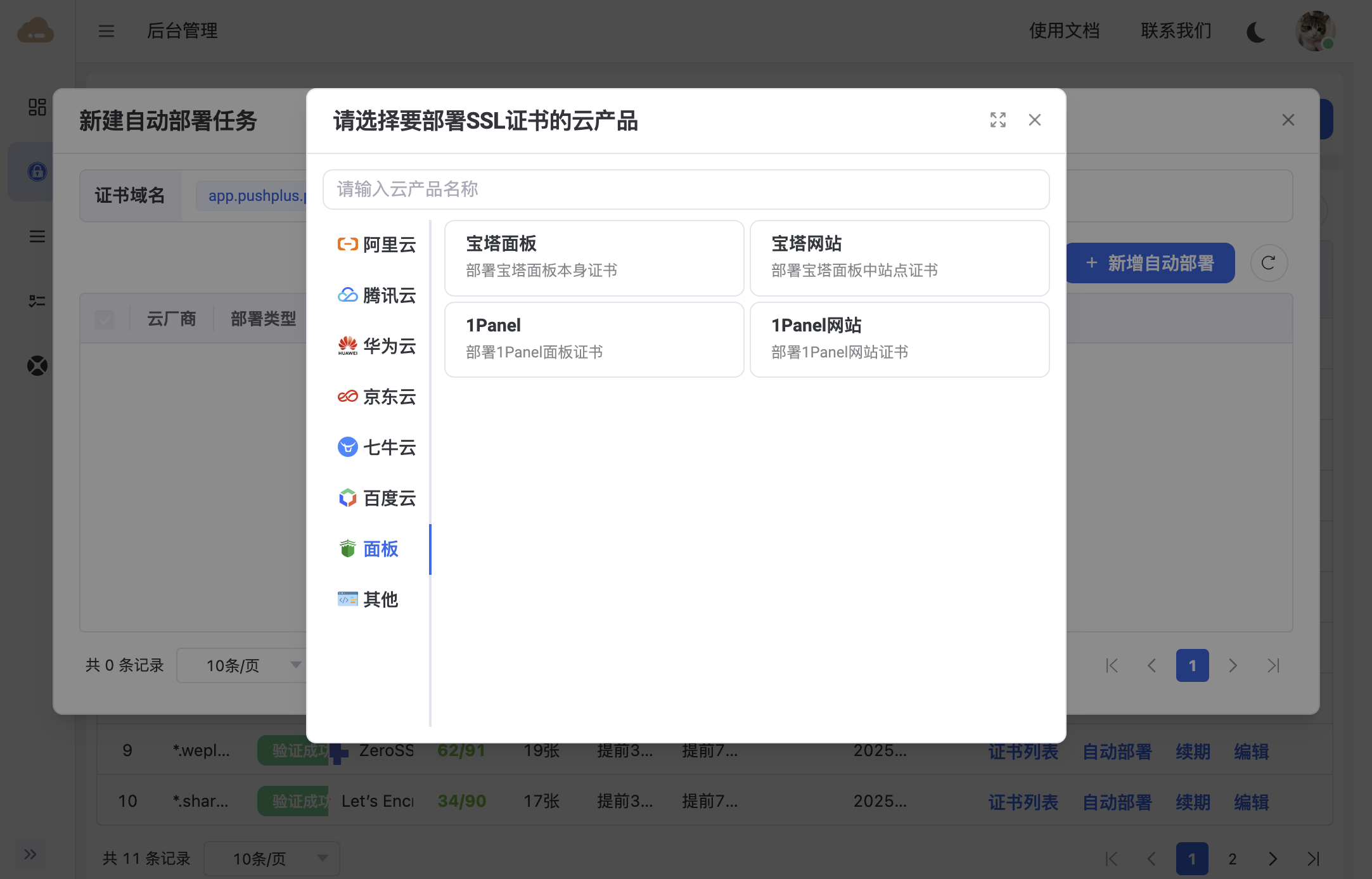Open the list lines icon in the sidebar
The image size is (1372, 879).
(37, 236)
